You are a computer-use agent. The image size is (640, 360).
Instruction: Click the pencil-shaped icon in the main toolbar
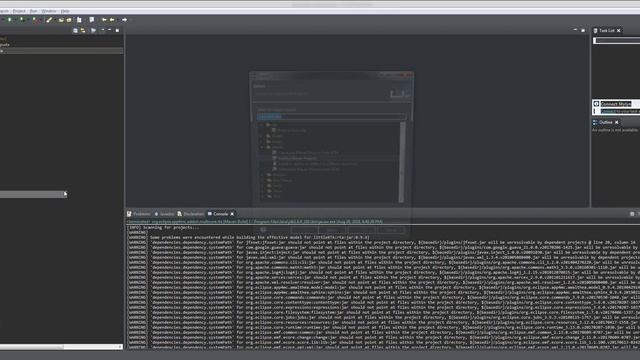click(49, 20)
